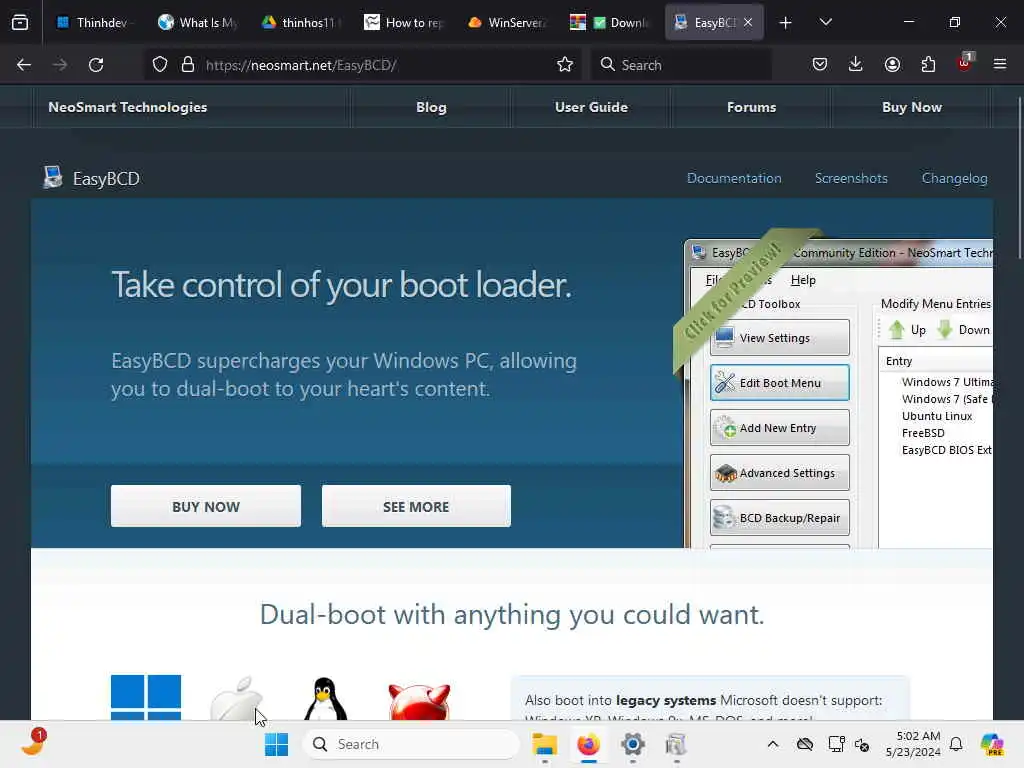Click the SEE MORE button
Image resolution: width=1024 pixels, height=768 pixels.
[416, 506]
